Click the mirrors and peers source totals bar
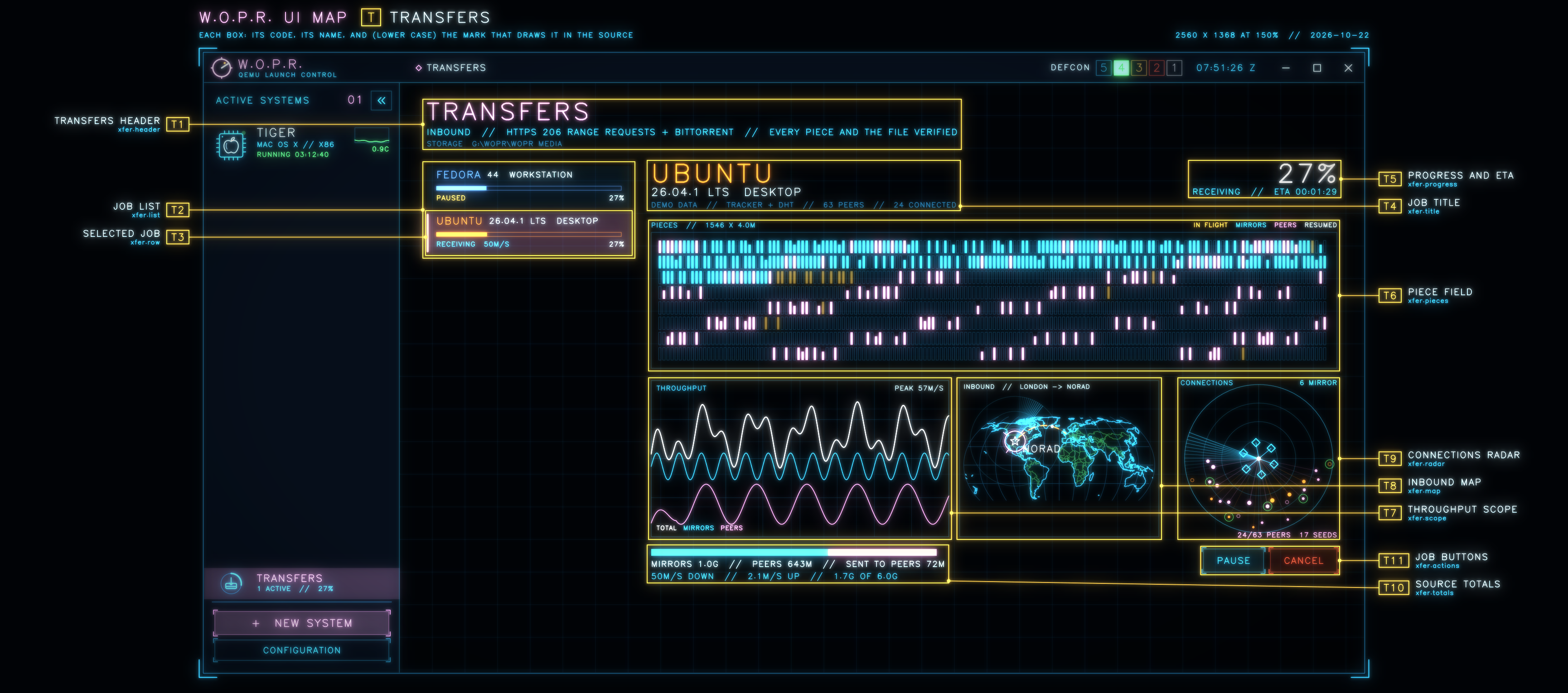Screen dimensions: 1568x693 [x=794, y=553]
